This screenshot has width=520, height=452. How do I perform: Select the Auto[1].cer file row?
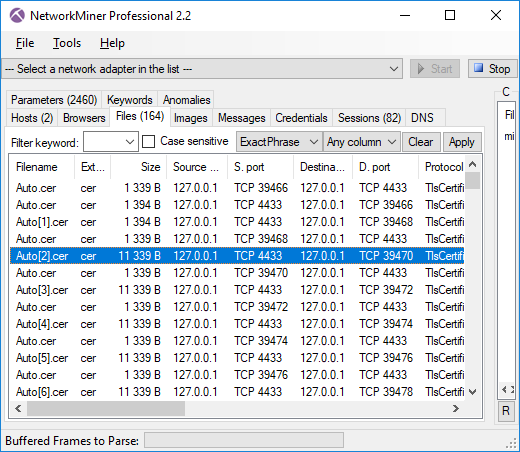(x=237, y=222)
